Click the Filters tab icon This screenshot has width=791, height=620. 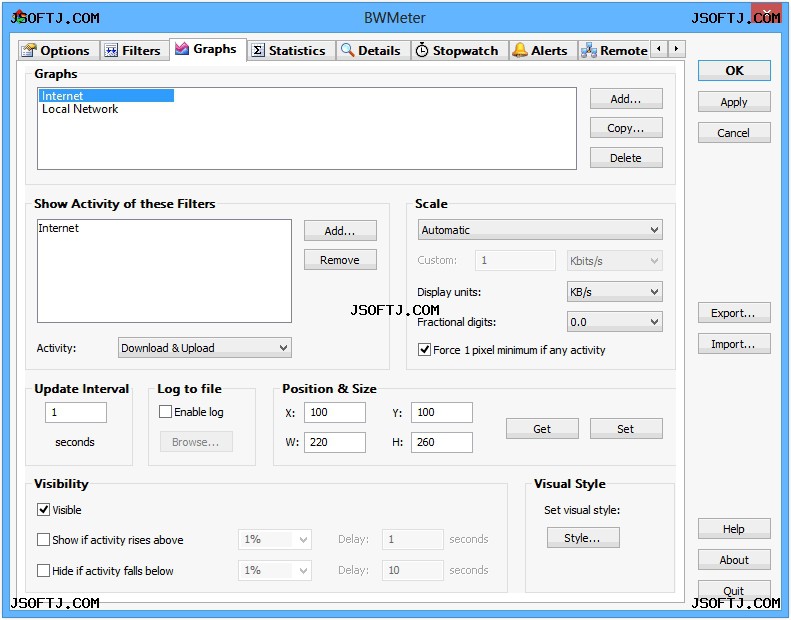(x=111, y=50)
